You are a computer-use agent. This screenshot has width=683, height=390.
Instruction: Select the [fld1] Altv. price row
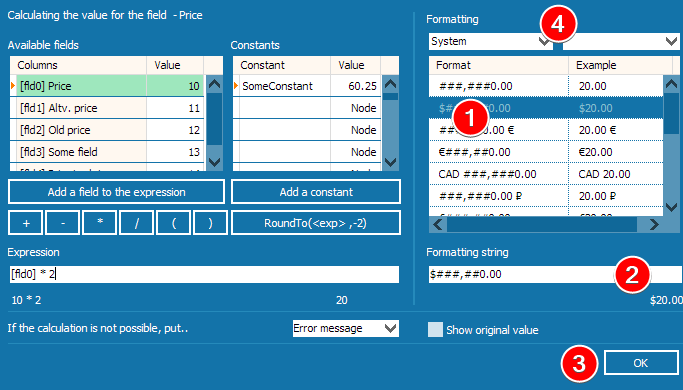coord(107,108)
